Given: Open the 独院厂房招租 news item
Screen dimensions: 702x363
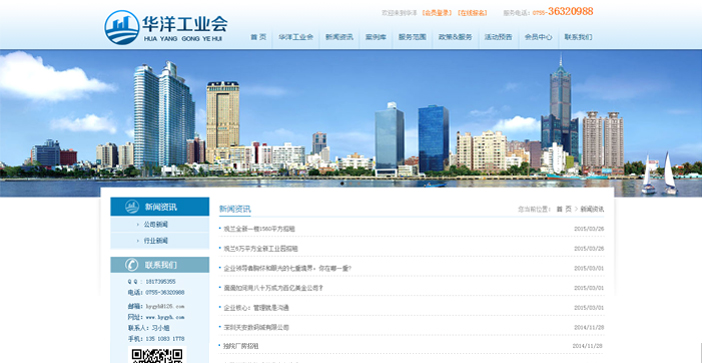Looking at the screenshot, I should (x=241, y=346).
